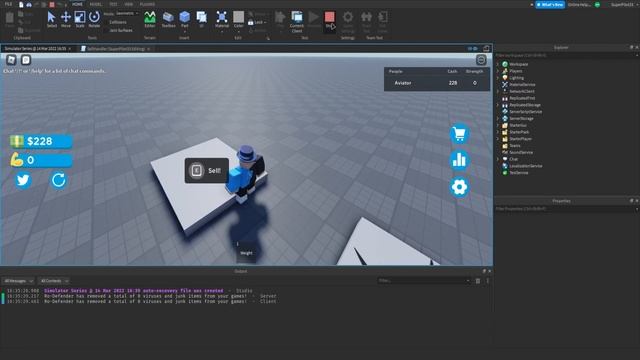Click the Twitter codes button

[x=23, y=180]
